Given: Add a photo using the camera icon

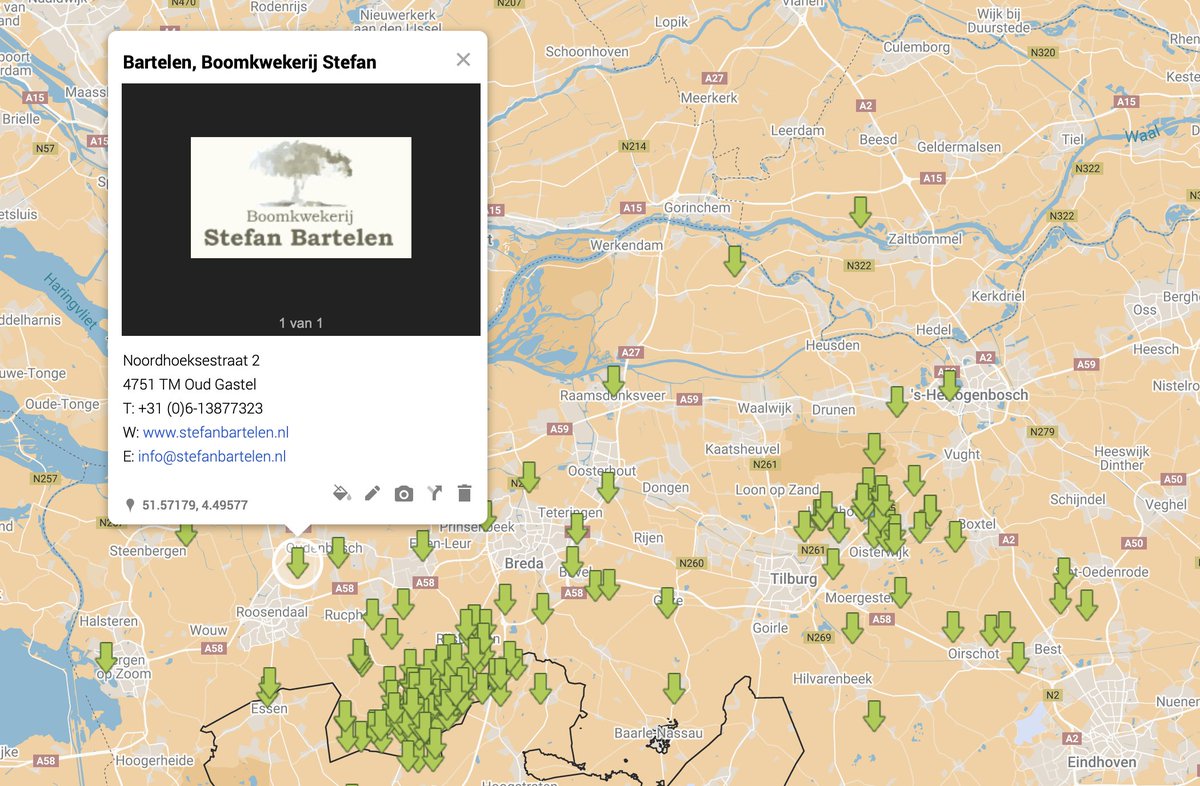Looking at the screenshot, I should coord(403,493).
